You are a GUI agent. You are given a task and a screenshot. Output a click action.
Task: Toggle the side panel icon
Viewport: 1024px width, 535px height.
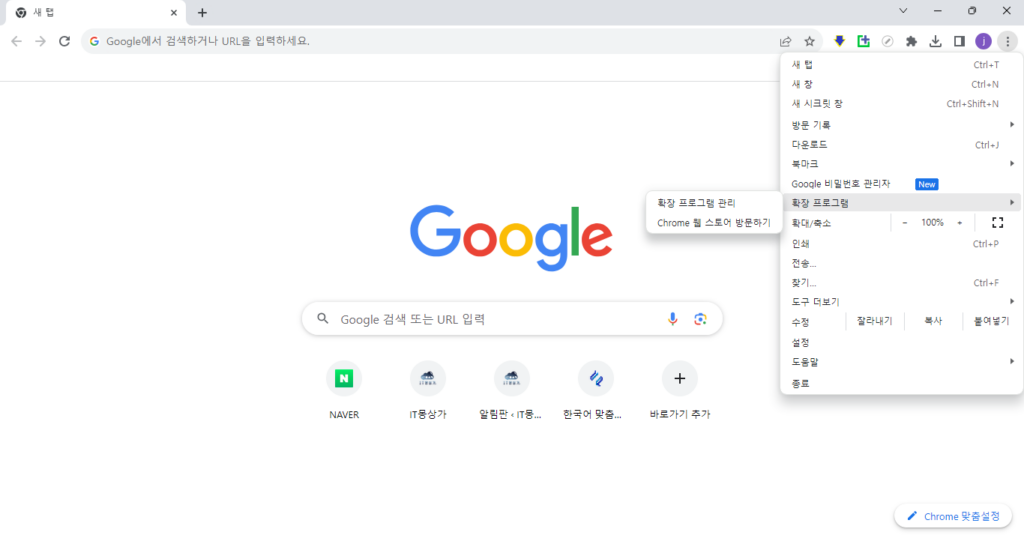click(x=959, y=41)
